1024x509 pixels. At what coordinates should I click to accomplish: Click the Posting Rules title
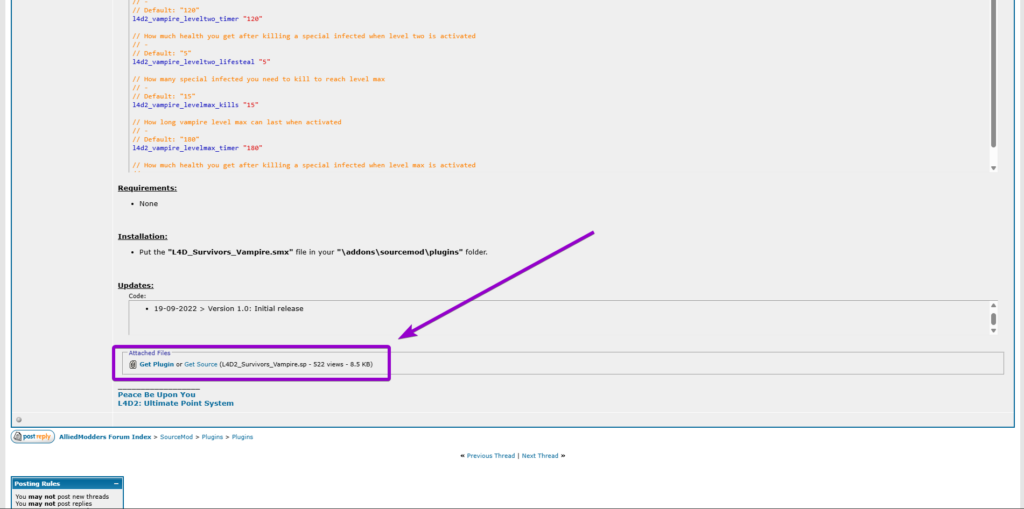point(37,484)
